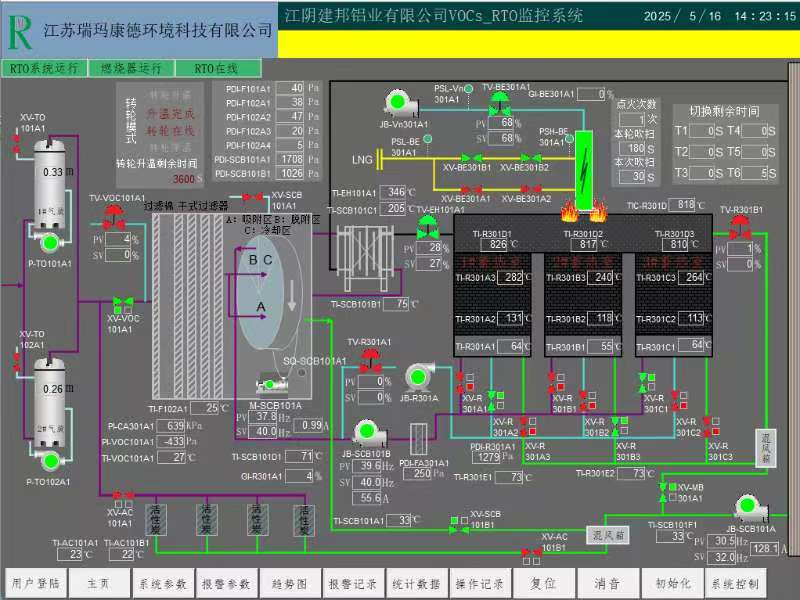Viewport: 800px width, 600px height.
Task: Toggle the XV-SCB101A1 red shutoff valve
Action: click(x=254, y=196)
